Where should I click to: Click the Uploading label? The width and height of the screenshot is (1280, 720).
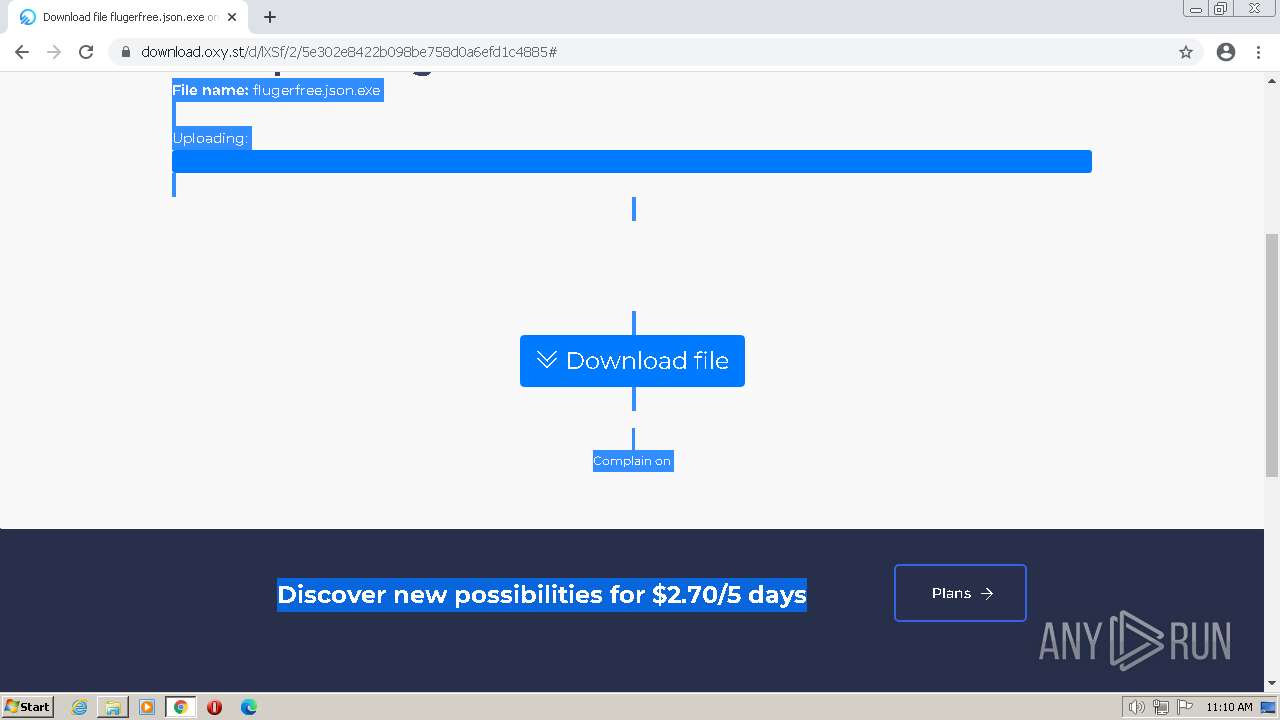pyautogui.click(x=210, y=138)
